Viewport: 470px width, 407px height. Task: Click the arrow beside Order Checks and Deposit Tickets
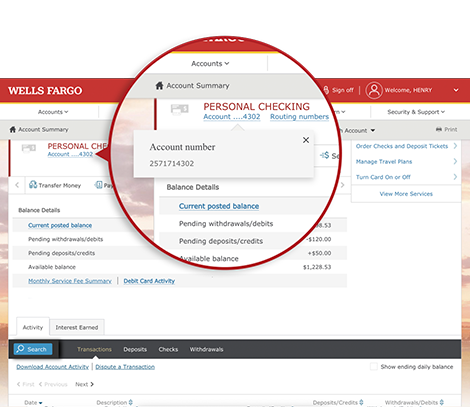click(455, 146)
